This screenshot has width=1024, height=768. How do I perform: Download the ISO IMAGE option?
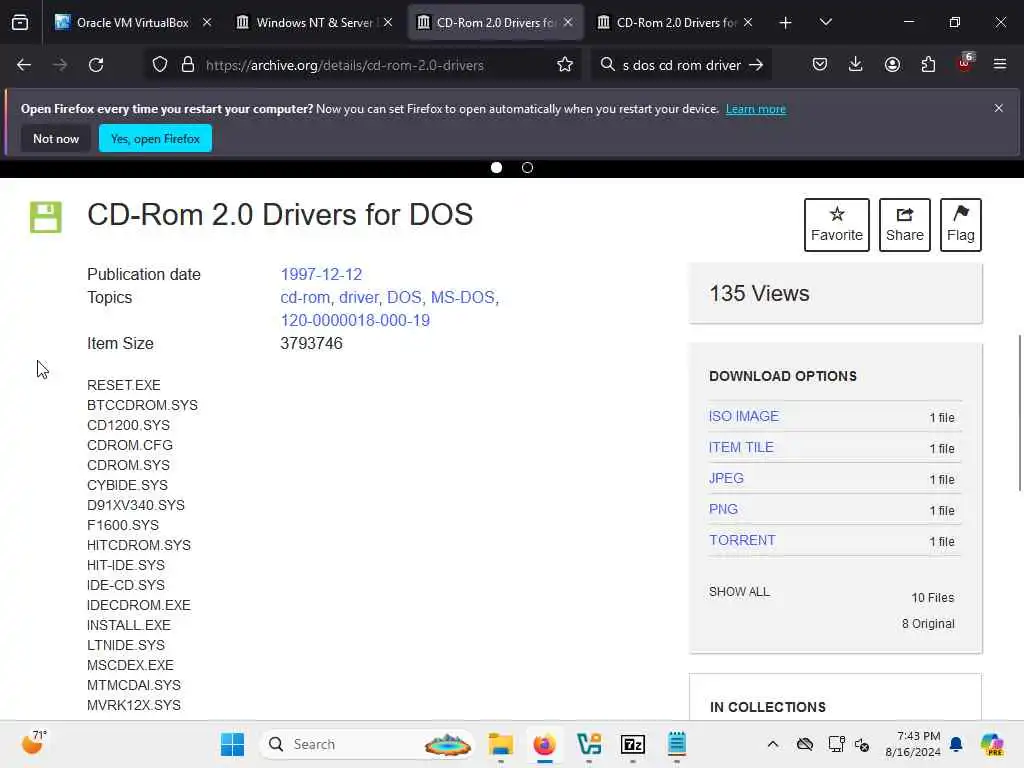click(744, 416)
